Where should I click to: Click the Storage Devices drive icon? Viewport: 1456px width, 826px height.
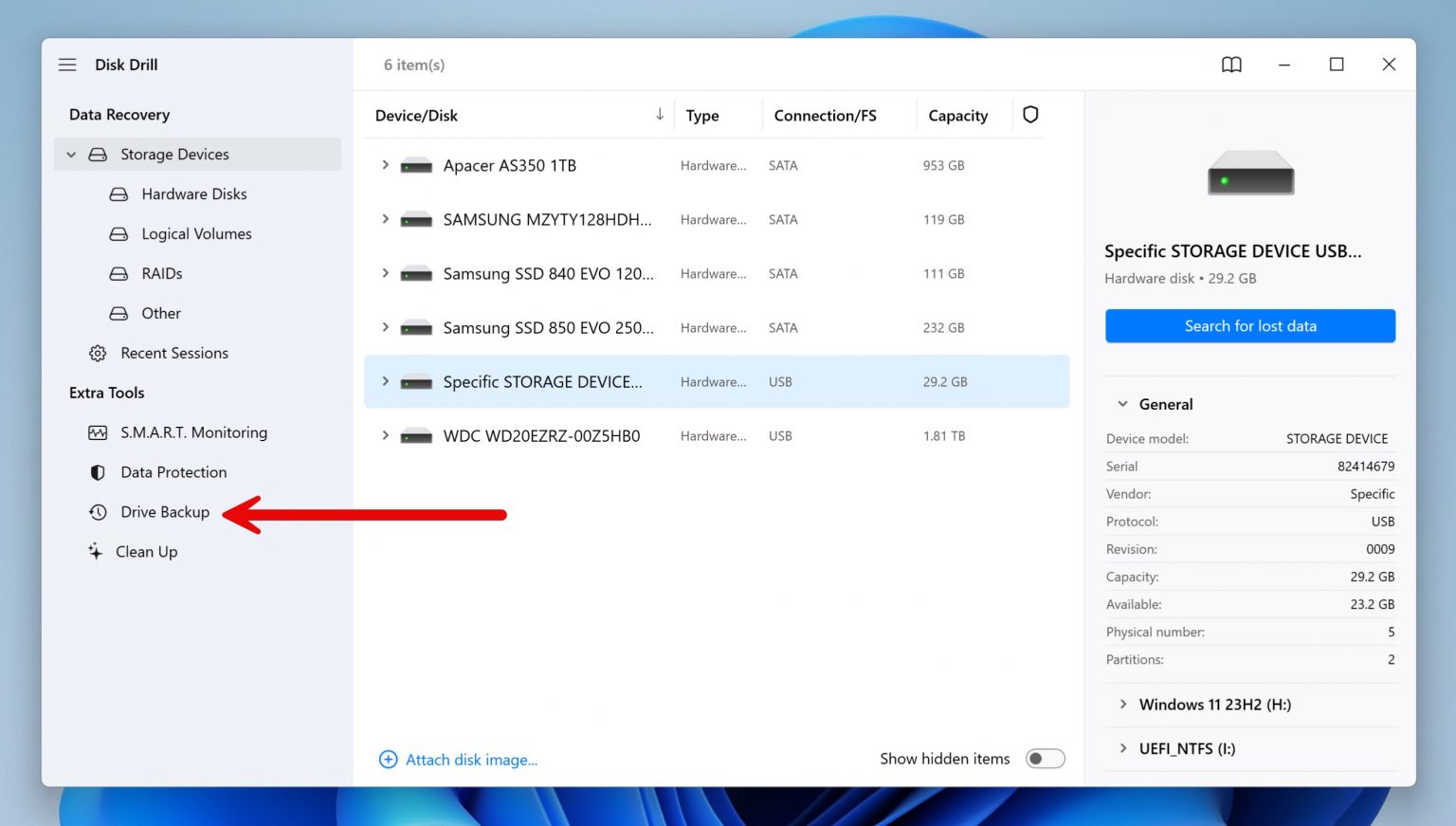[x=98, y=155]
